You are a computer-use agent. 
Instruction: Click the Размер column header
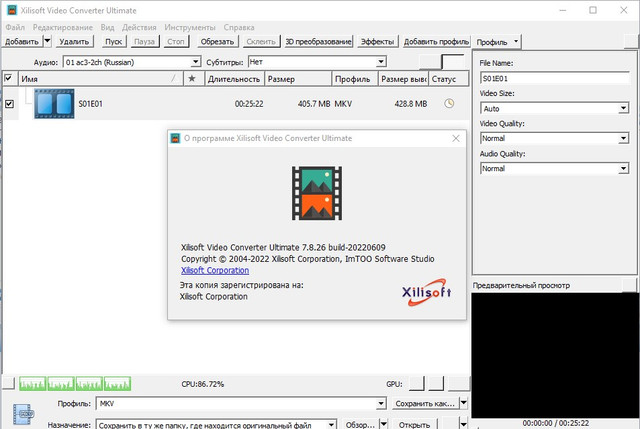pos(298,78)
